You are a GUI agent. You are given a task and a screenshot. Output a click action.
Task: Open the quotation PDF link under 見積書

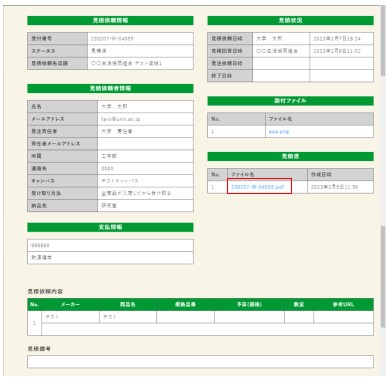[258, 187]
